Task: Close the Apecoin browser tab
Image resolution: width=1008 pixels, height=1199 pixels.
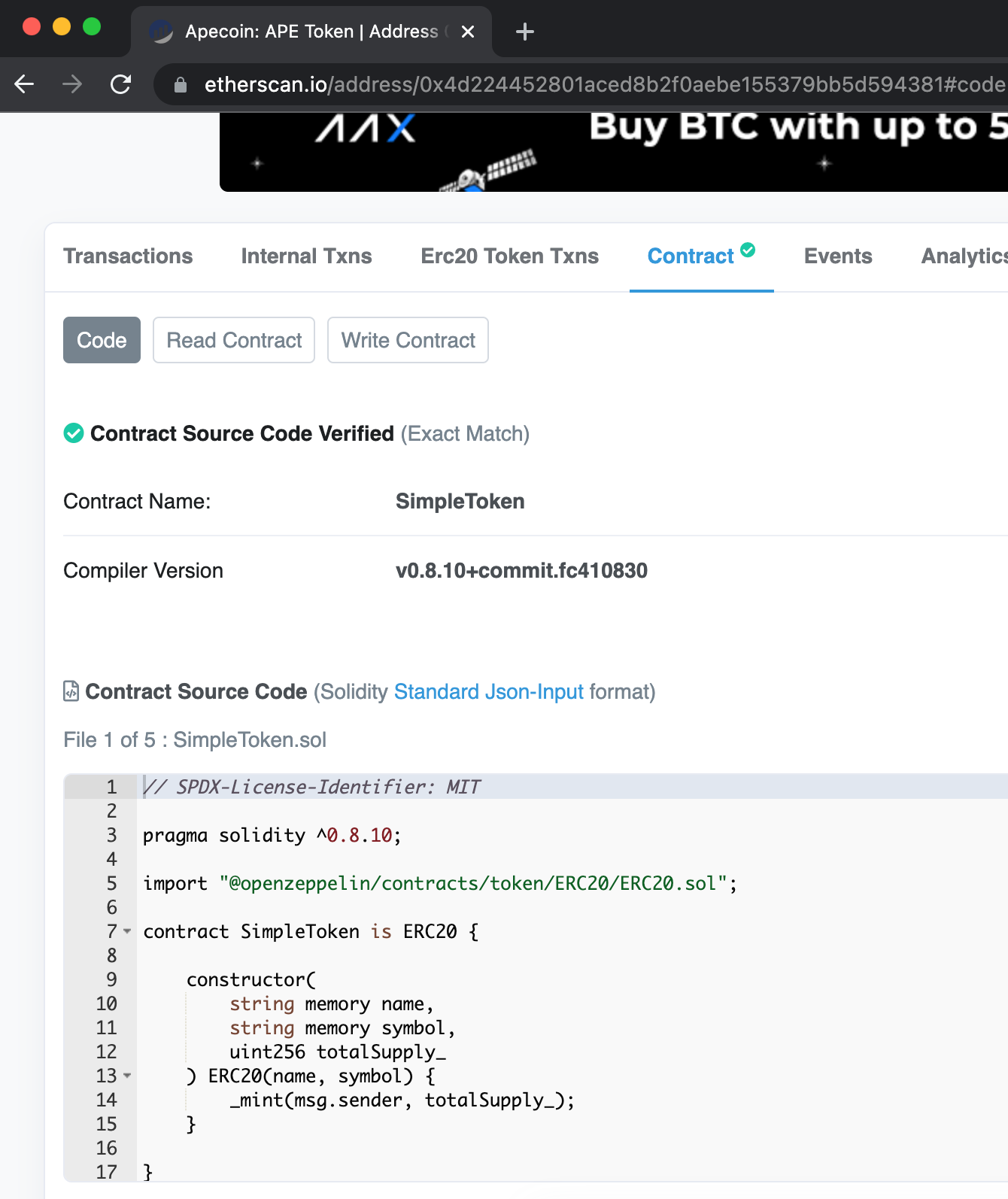Action: point(467,32)
